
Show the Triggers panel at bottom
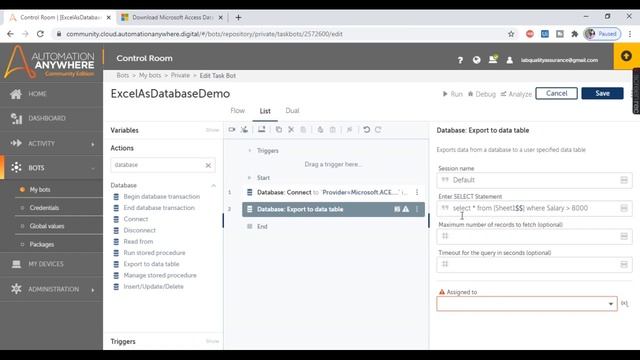point(212,341)
